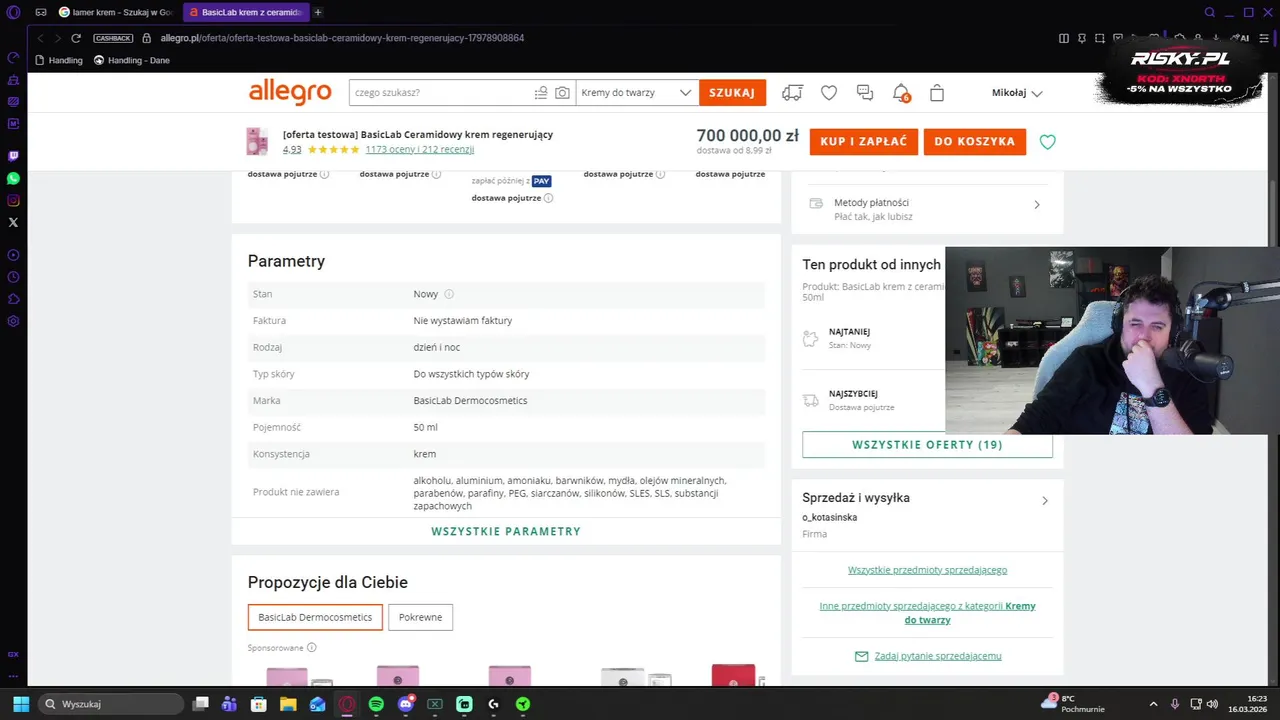
Task: Open the messages chat icon
Action: [x=865, y=93]
